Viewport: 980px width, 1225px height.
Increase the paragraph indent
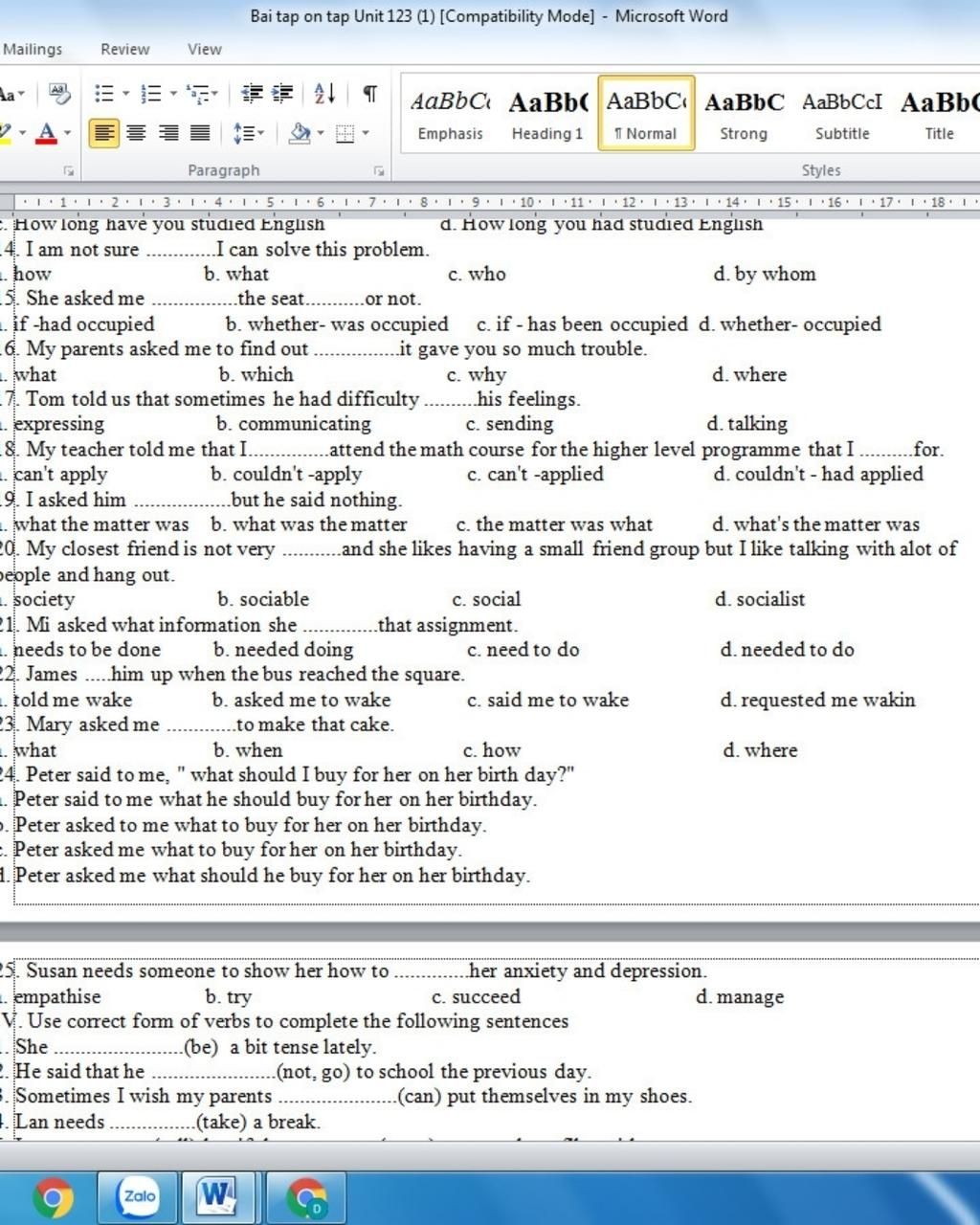pyautogui.click(x=282, y=93)
